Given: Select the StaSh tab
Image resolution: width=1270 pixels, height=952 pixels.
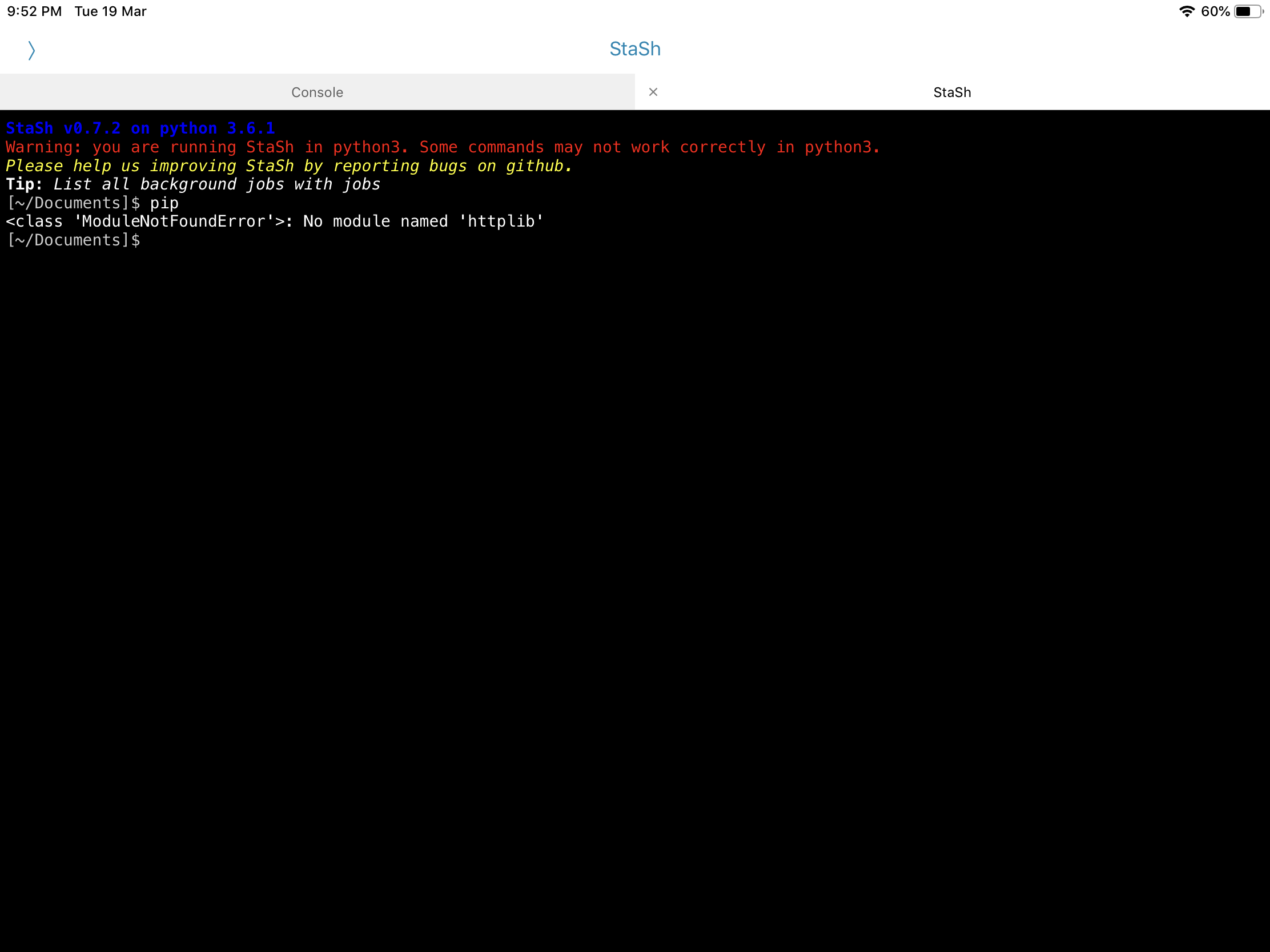Looking at the screenshot, I should pyautogui.click(x=952, y=92).
